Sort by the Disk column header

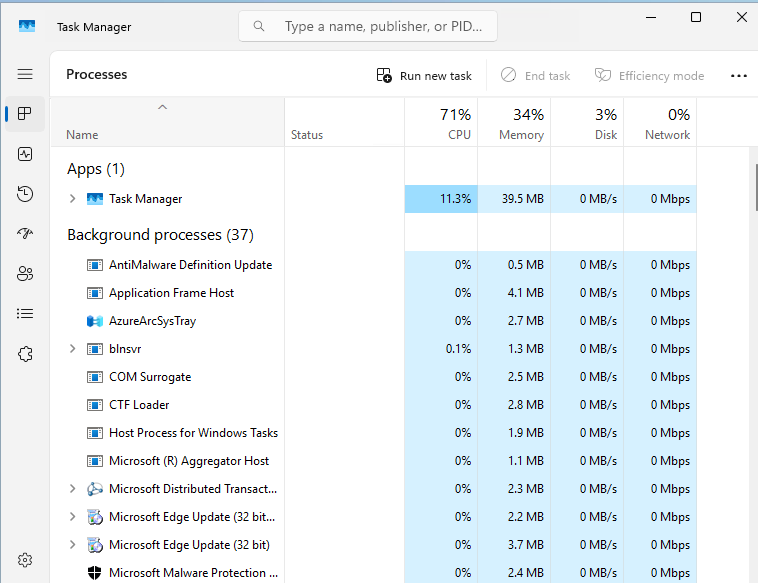pos(587,122)
